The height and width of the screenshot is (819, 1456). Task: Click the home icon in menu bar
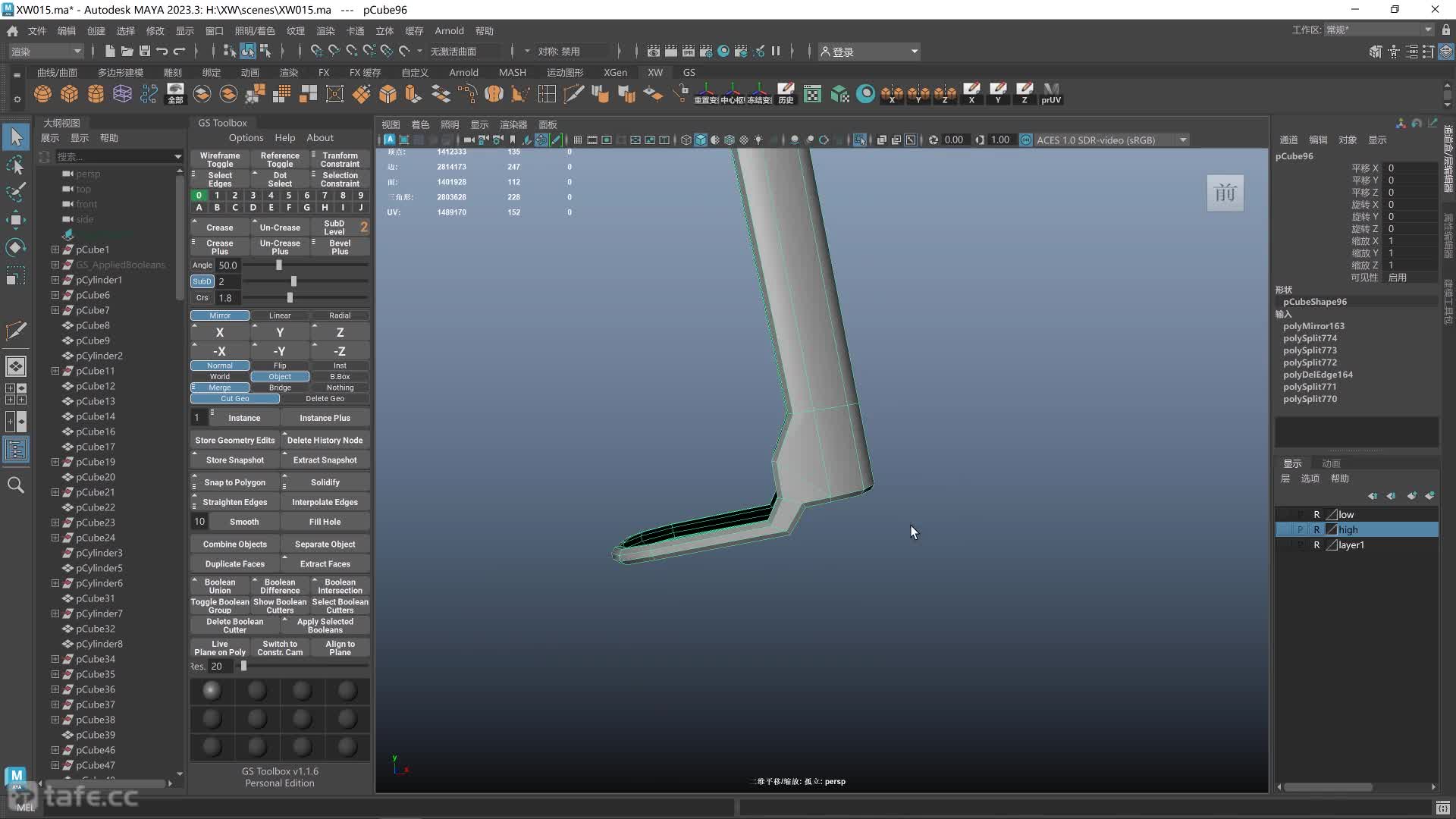[x=12, y=31]
